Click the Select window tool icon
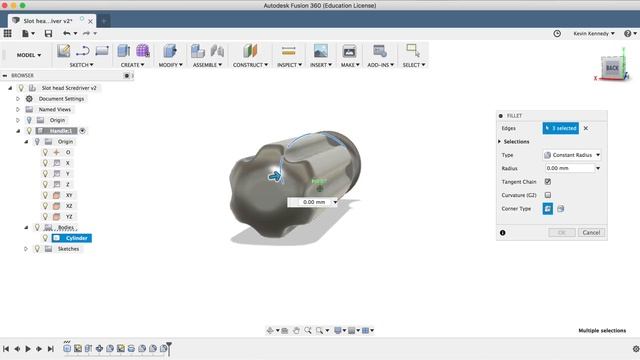 pos(413,51)
